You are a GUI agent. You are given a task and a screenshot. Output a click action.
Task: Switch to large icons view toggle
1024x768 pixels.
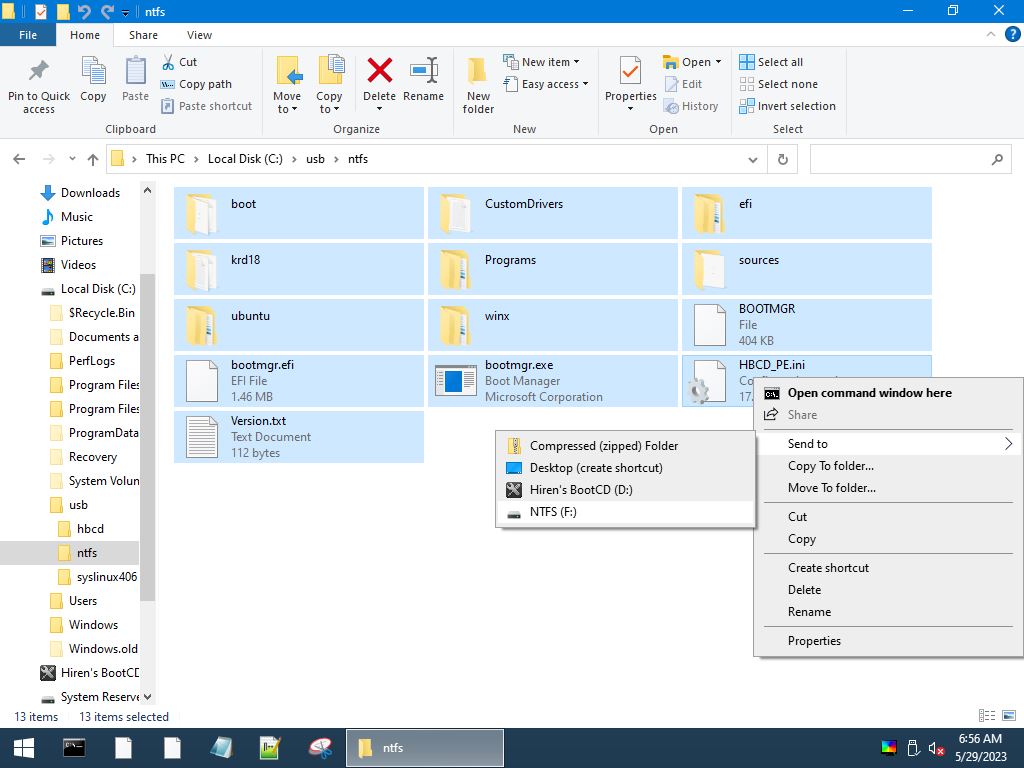click(1008, 716)
